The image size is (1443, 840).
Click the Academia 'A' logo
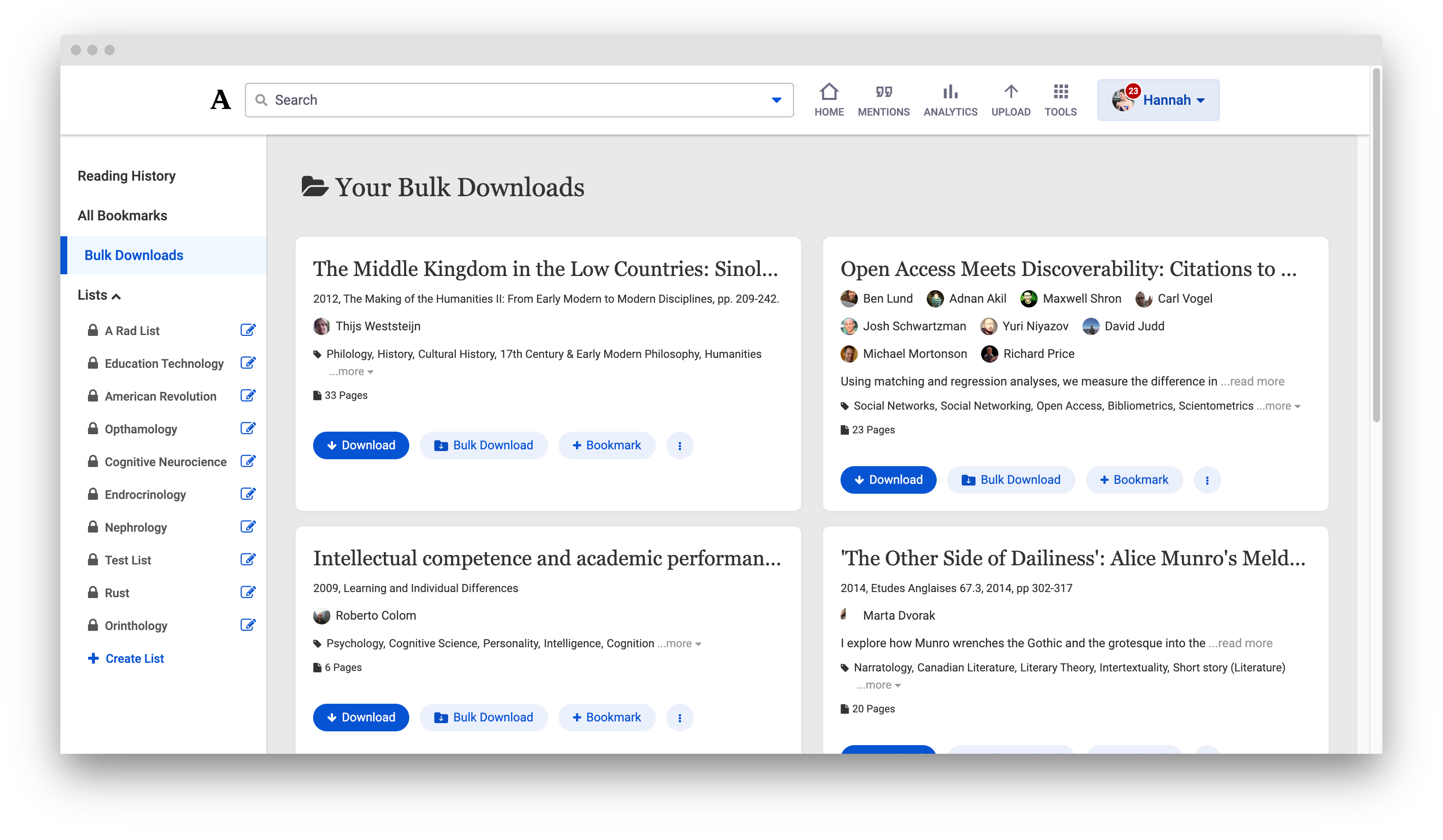click(220, 100)
